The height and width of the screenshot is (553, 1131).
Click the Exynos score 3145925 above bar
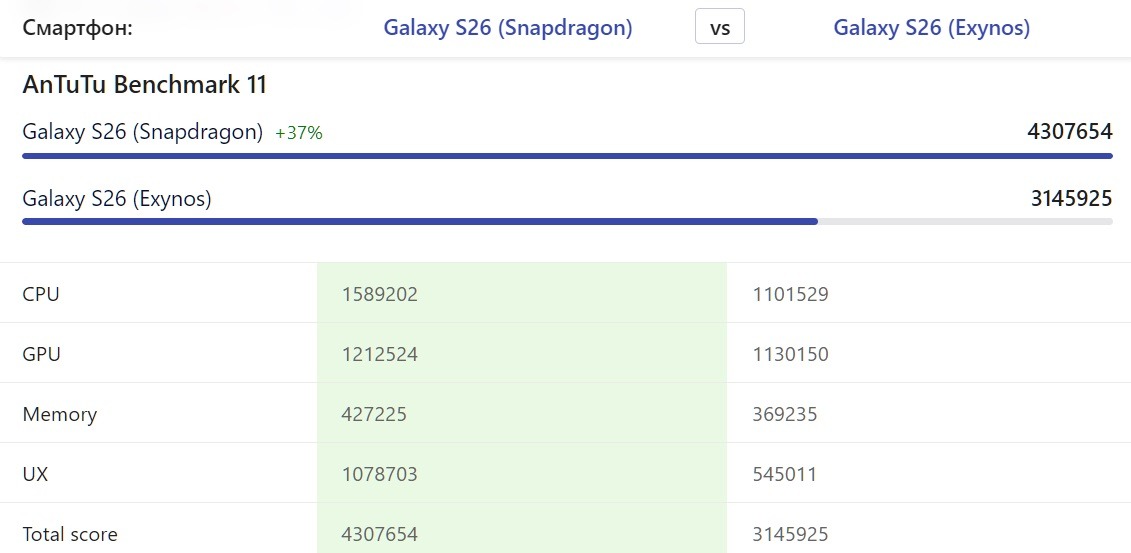1071,198
